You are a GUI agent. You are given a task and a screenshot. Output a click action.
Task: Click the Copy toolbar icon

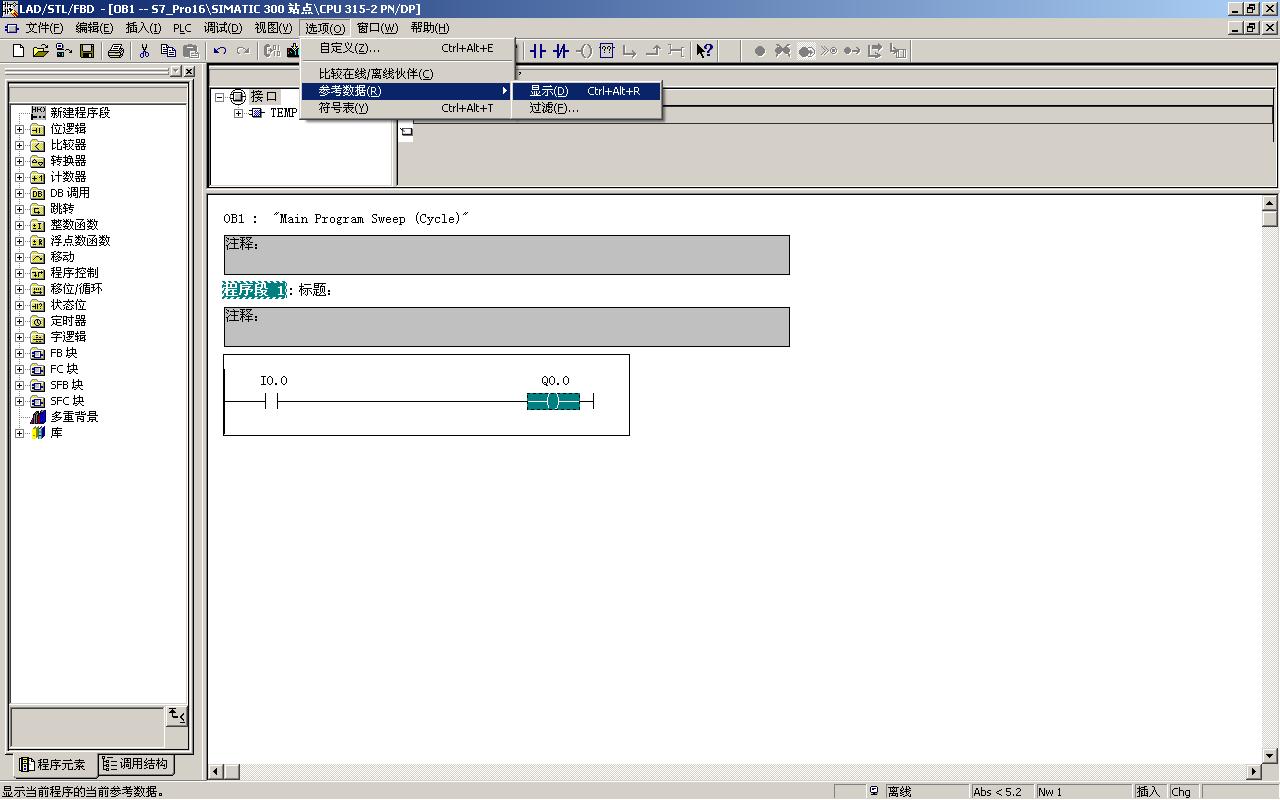click(168, 51)
